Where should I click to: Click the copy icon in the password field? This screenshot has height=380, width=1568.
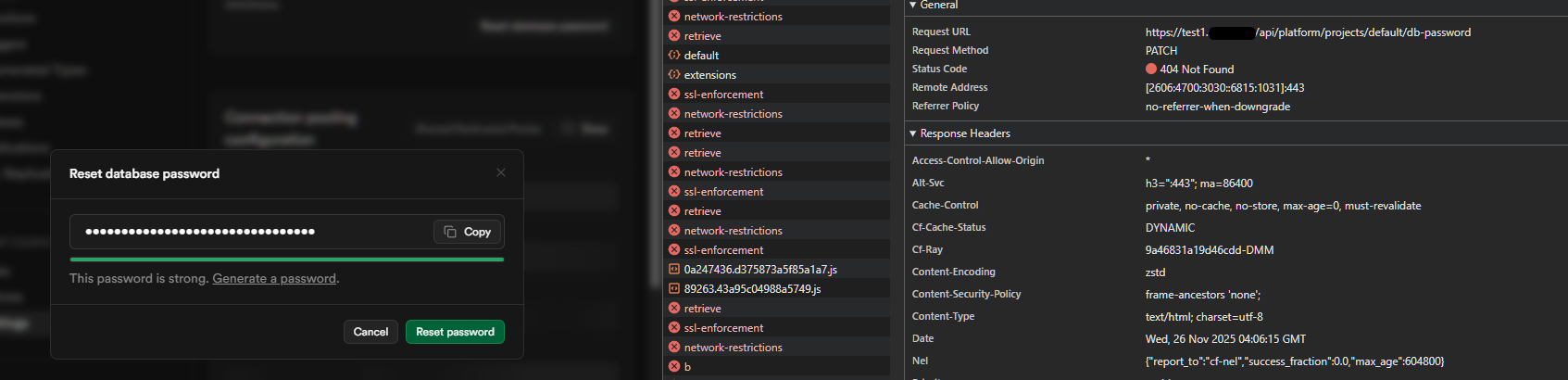click(450, 232)
